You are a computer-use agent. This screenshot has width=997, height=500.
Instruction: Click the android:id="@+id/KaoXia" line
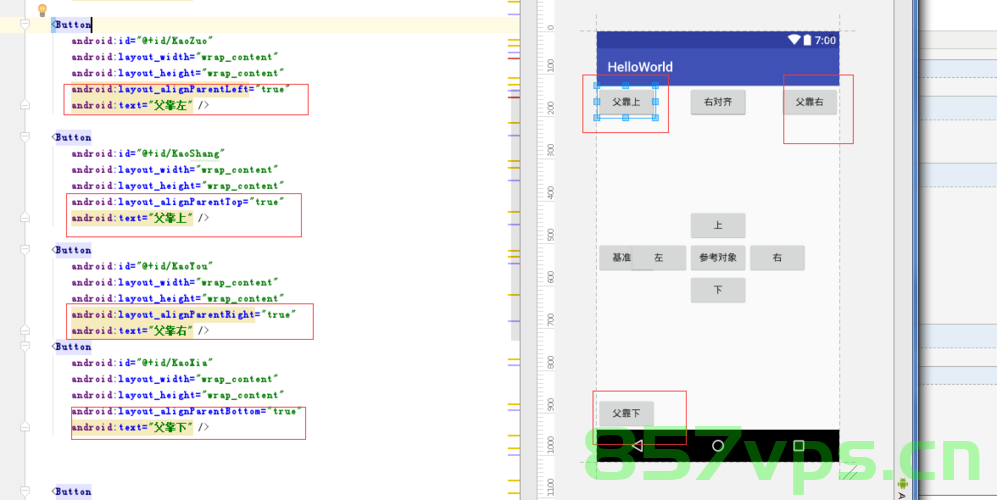click(142, 363)
